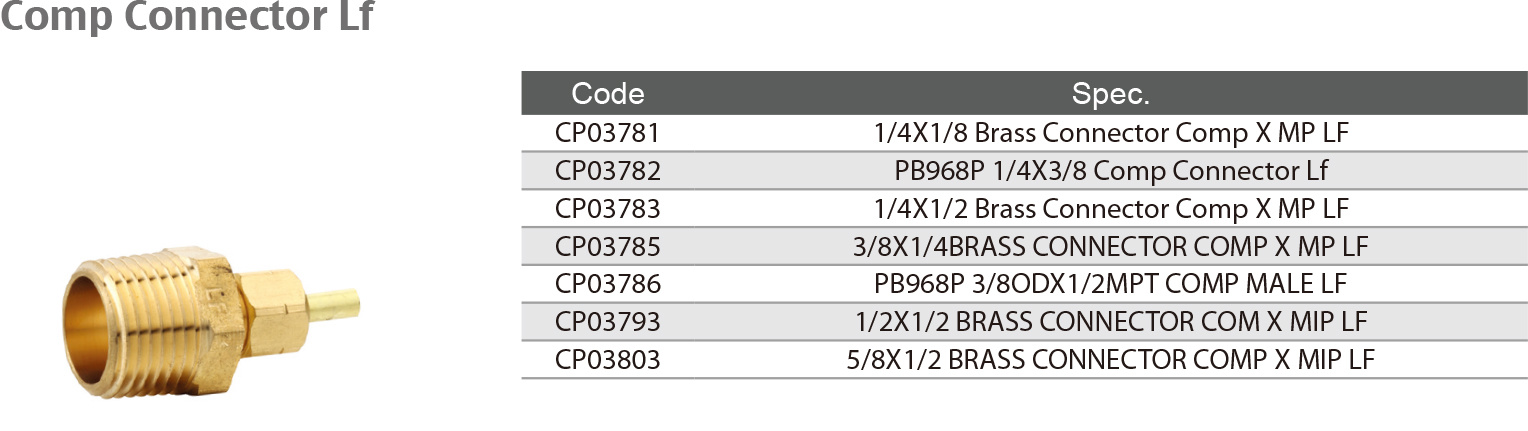Select the 3/8X1/4BRASS CONNECTOR spec
Image resolution: width=1528 pixels, height=431 pixels.
pyautogui.click(x=1111, y=246)
